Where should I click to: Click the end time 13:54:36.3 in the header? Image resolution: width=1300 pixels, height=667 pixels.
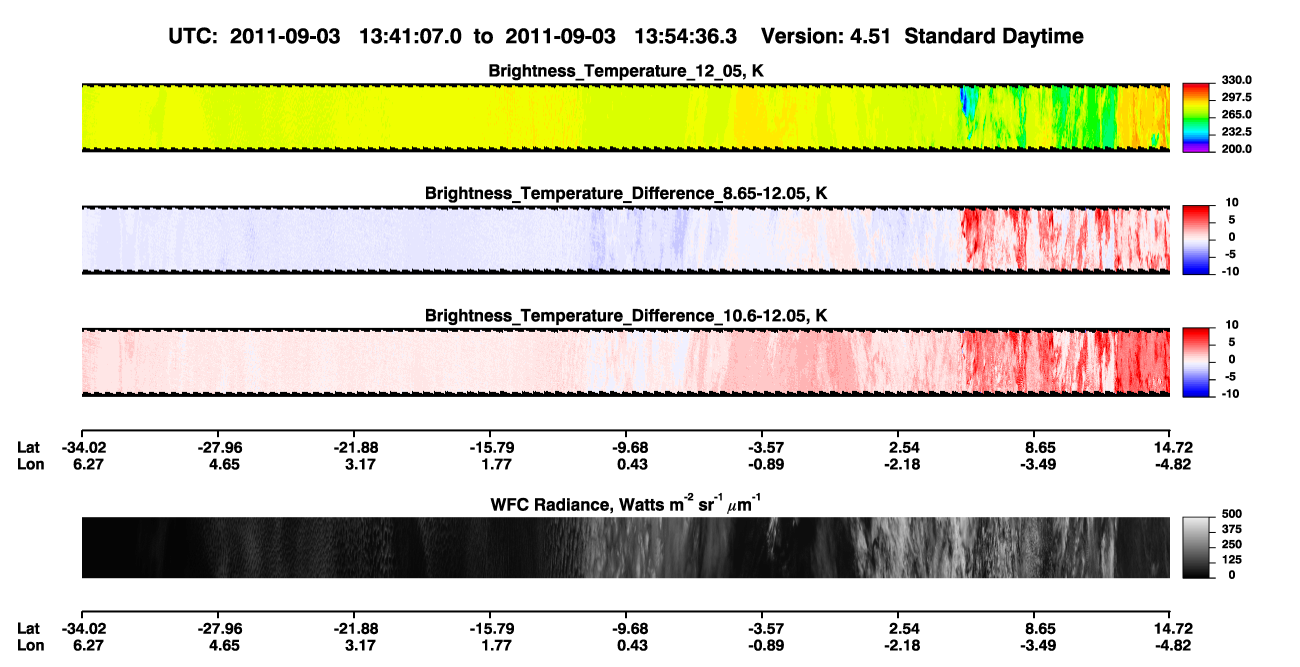685,36
